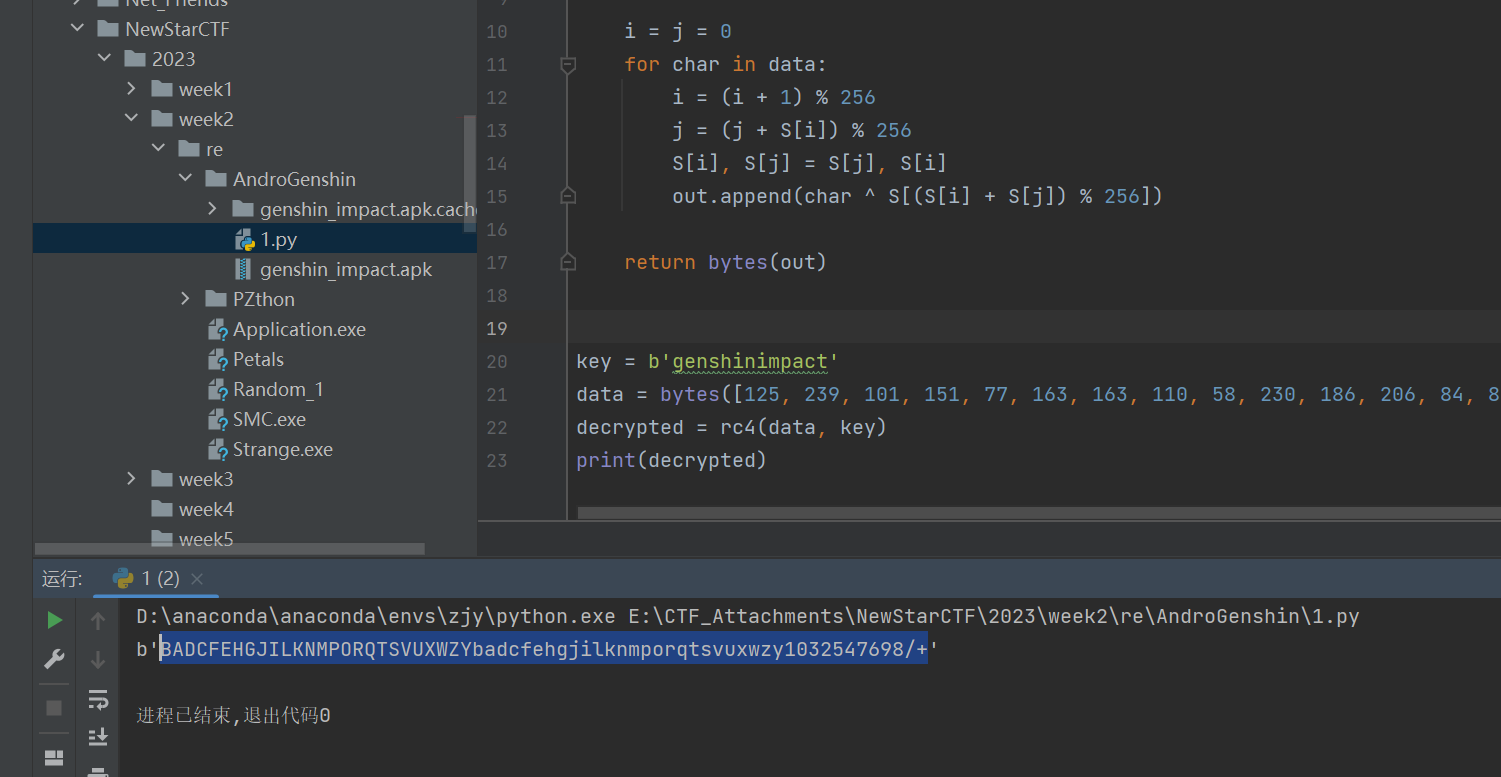This screenshot has height=777, width=1501.
Task: Toggle code folding at line 11
Action: tap(568, 65)
